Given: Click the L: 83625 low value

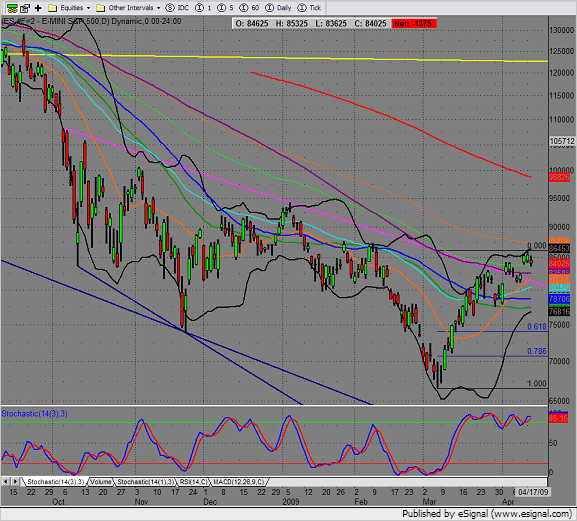Looking at the screenshot, I should (331, 24).
